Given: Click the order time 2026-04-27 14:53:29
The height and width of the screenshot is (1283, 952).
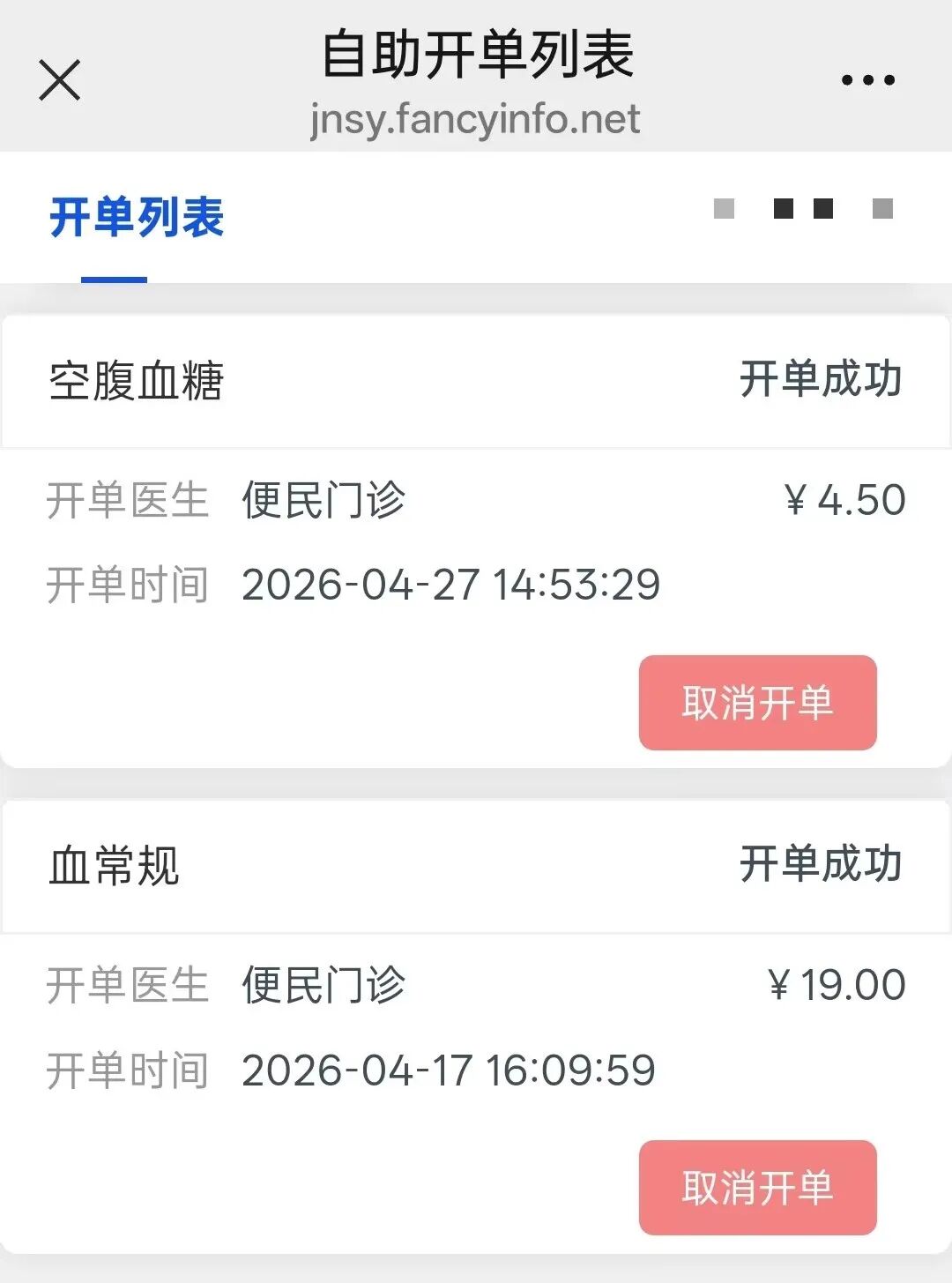Looking at the screenshot, I should (x=450, y=585).
